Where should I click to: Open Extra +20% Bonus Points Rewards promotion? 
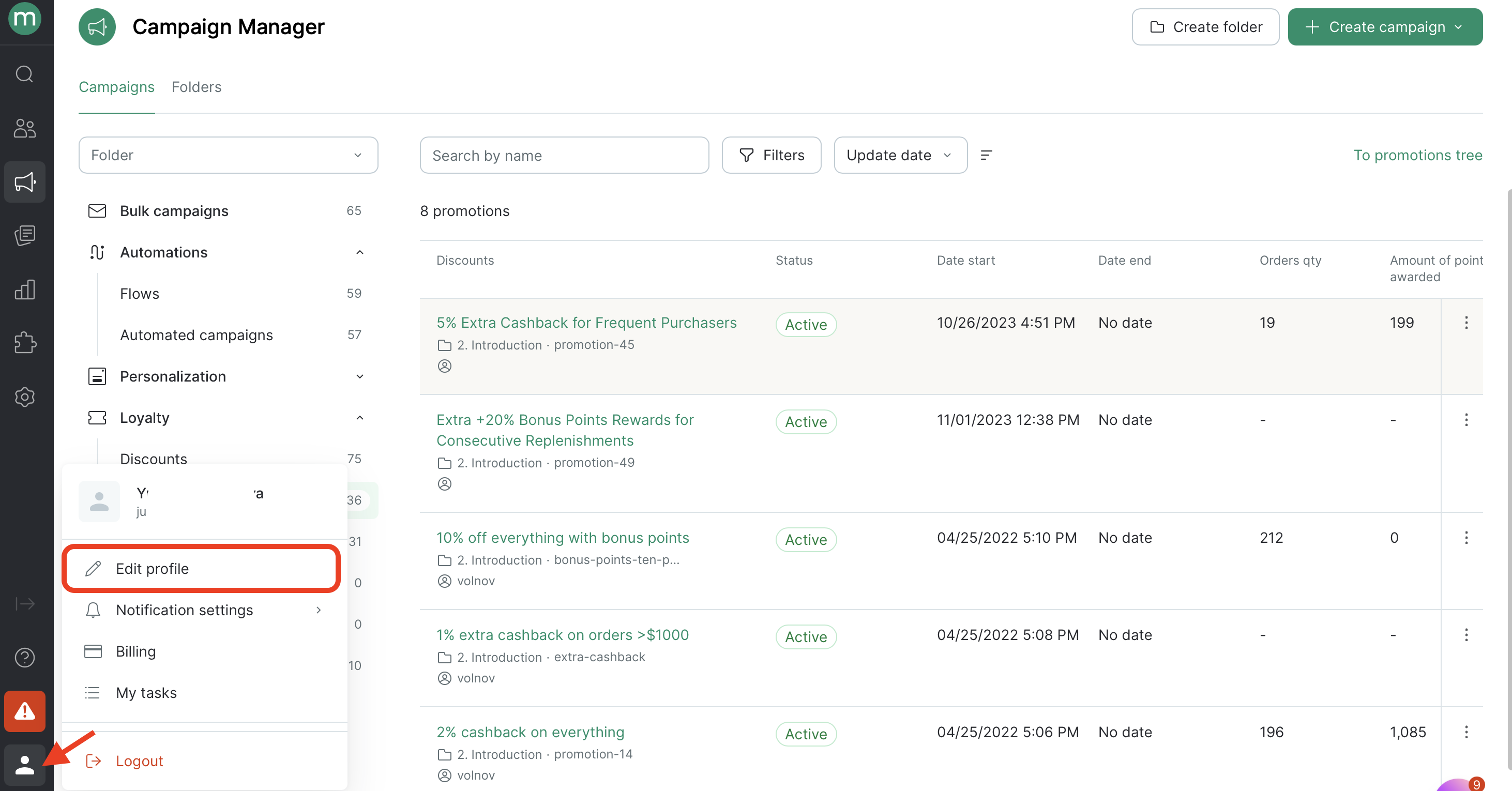click(565, 430)
